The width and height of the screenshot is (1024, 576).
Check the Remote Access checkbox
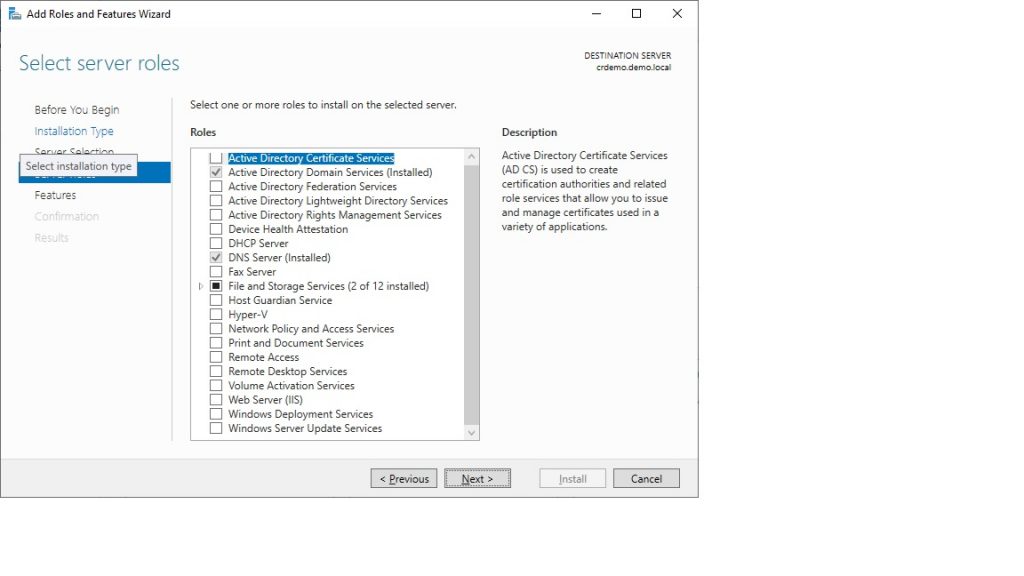tap(216, 357)
